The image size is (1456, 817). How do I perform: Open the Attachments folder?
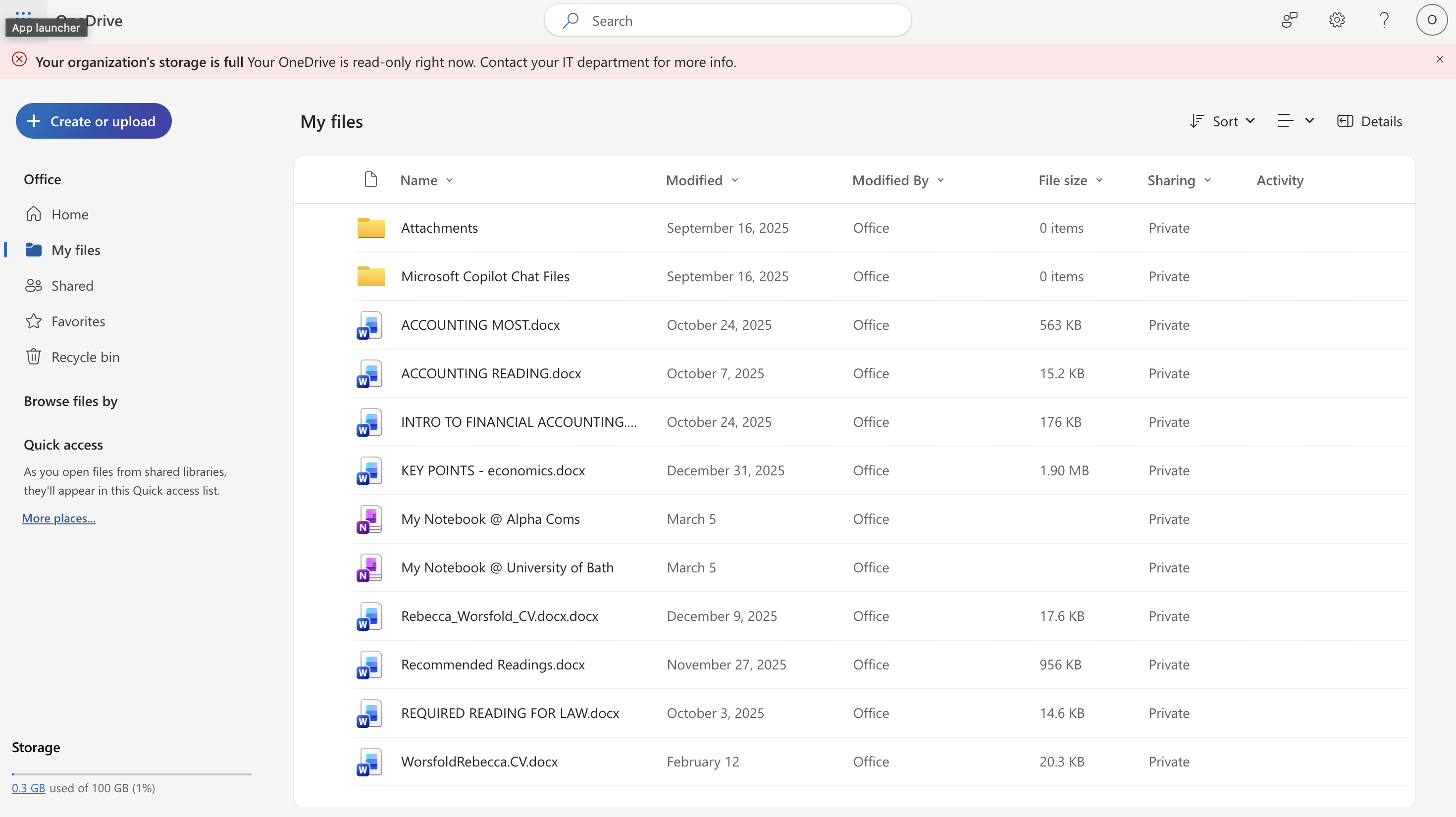pyautogui.click(x=439, y=228)
